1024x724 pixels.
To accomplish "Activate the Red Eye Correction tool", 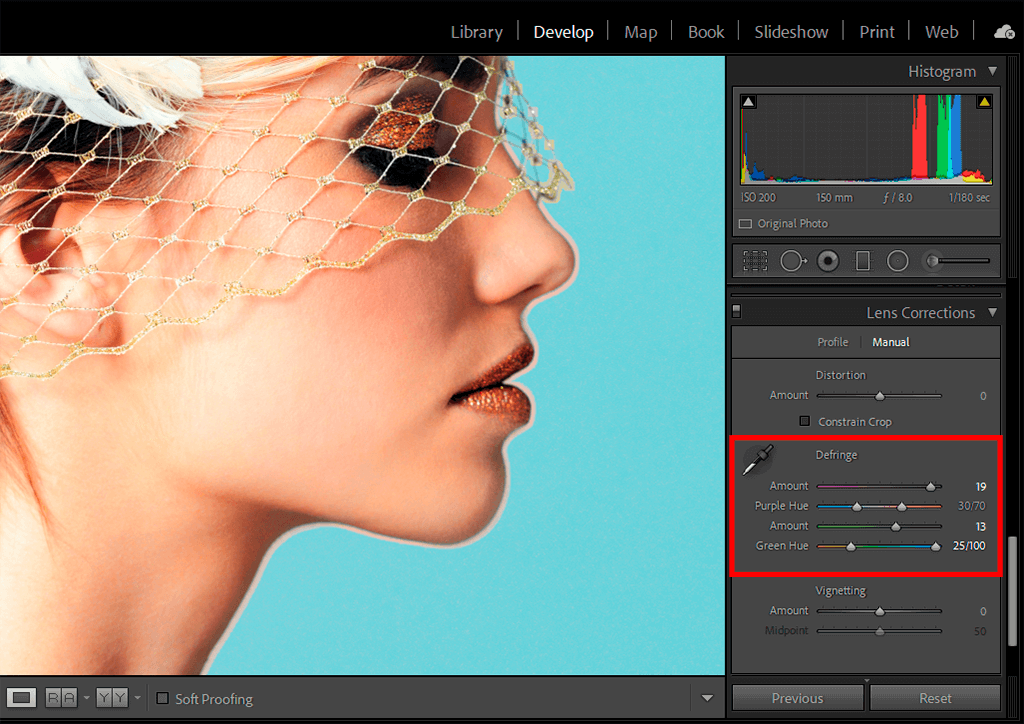I will (828, 261).
